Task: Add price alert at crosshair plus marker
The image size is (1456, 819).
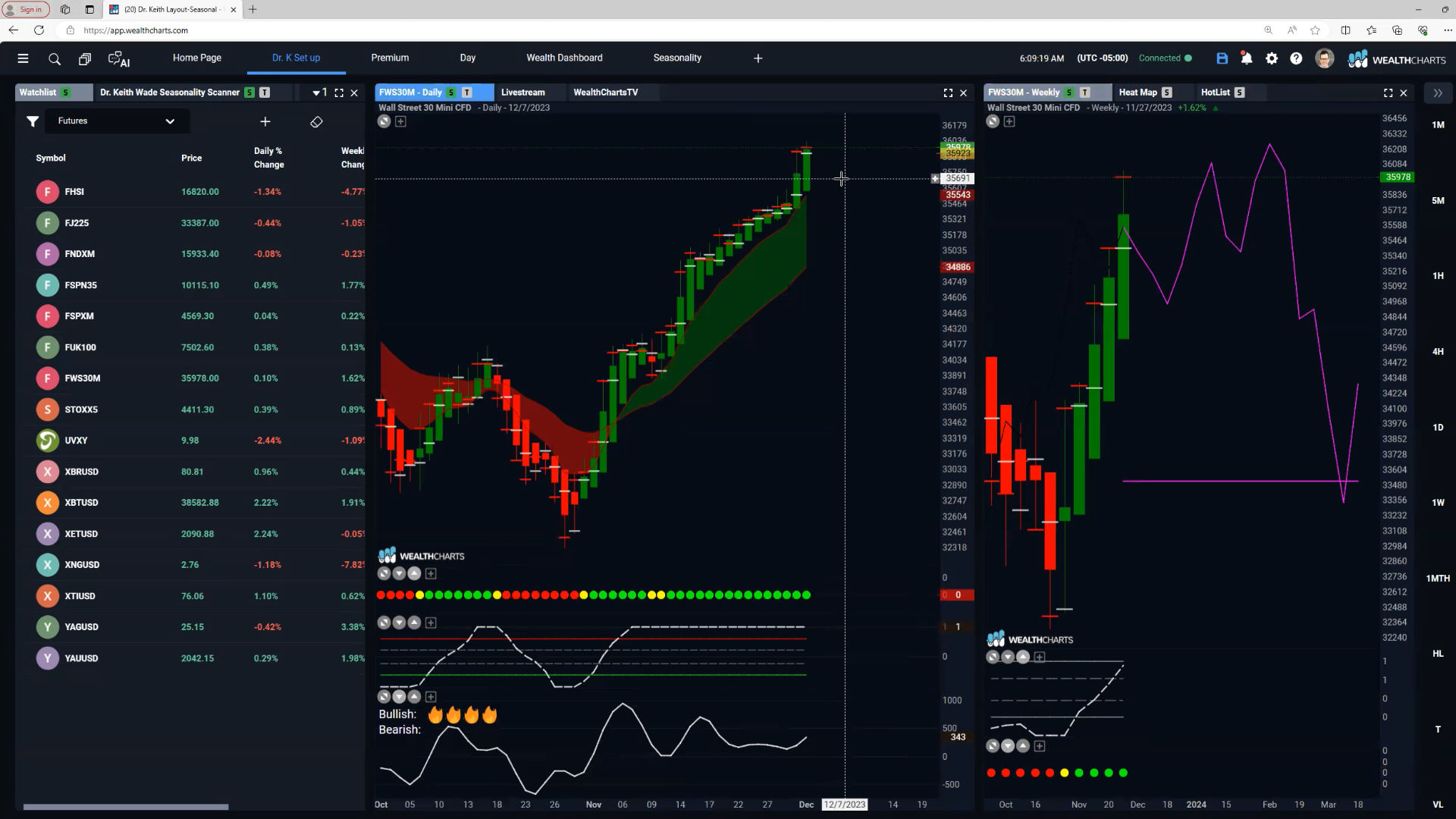Action: click(x=935, y=179)
